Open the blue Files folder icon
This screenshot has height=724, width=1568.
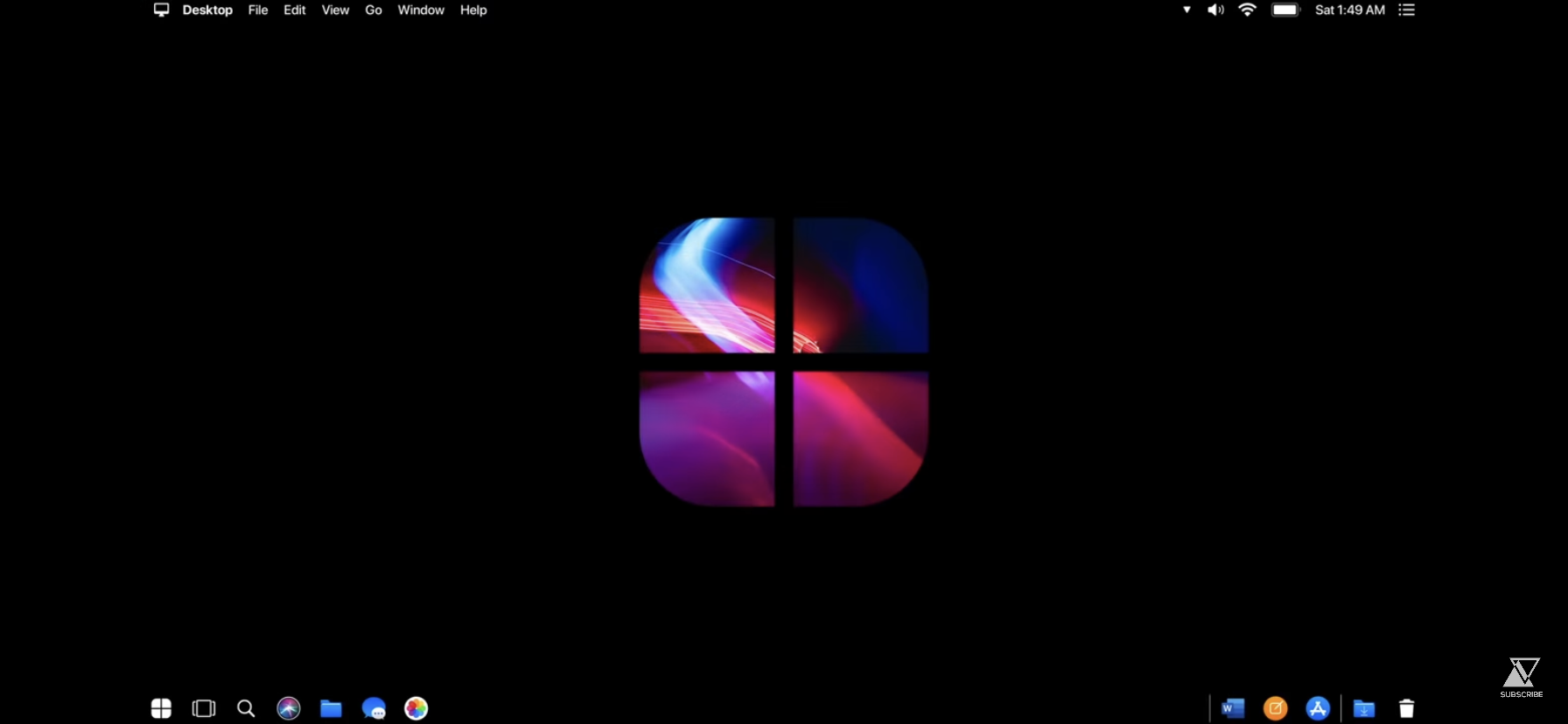click(331, 708)
